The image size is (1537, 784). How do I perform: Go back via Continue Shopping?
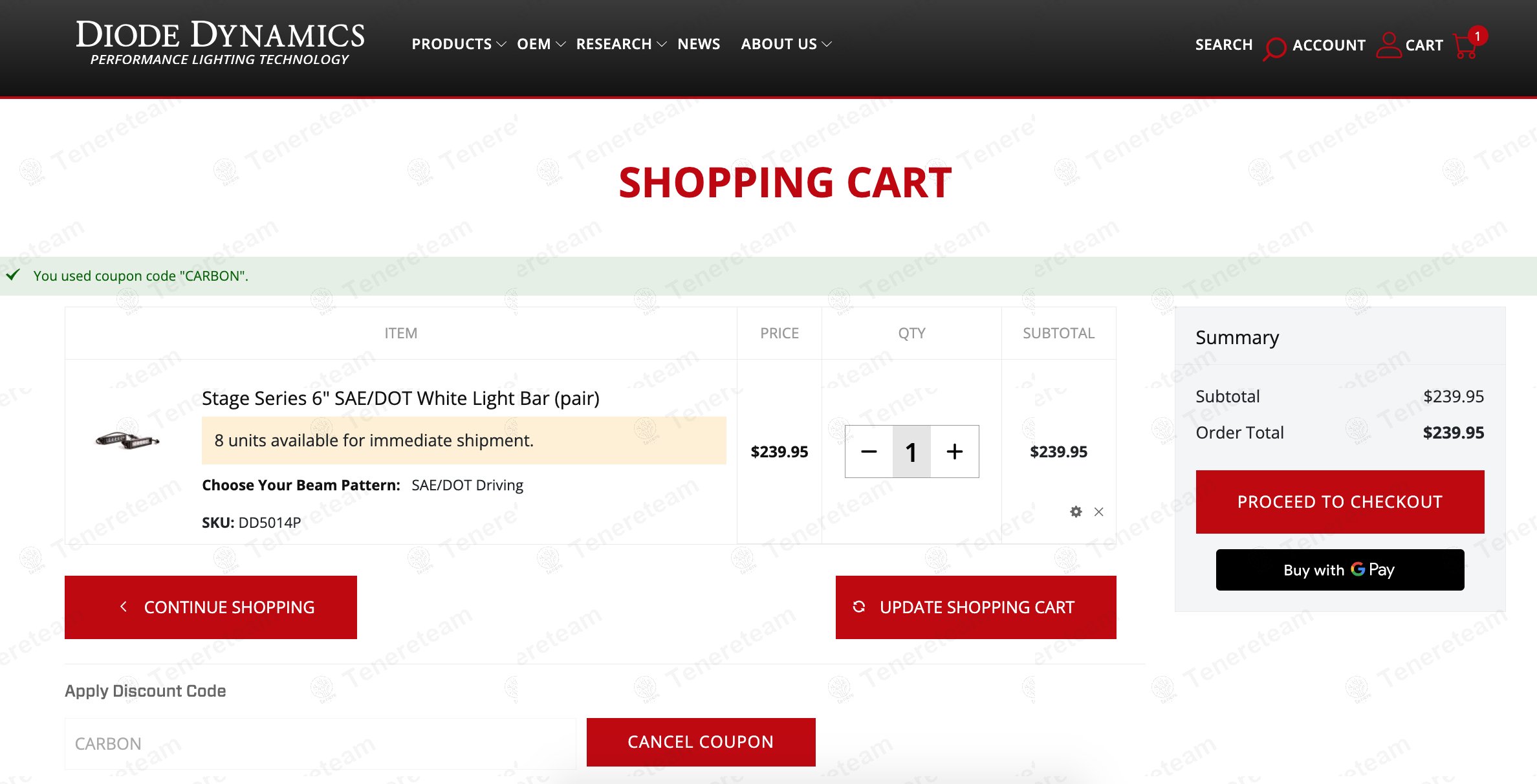pos(211,607)
